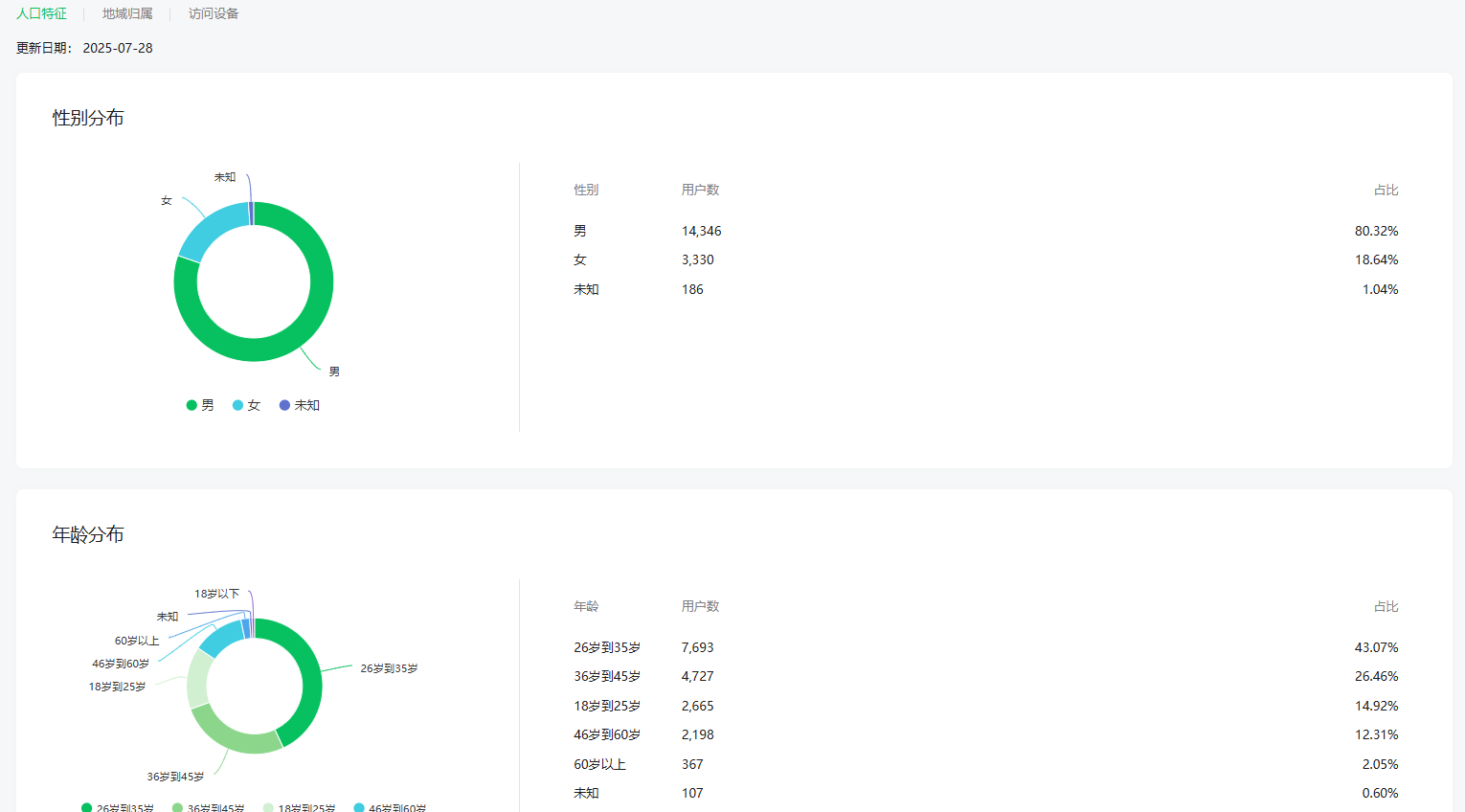Click the 未知 row in age table
The height and width of the screenshot is (812, 1465).
[586, 793]
